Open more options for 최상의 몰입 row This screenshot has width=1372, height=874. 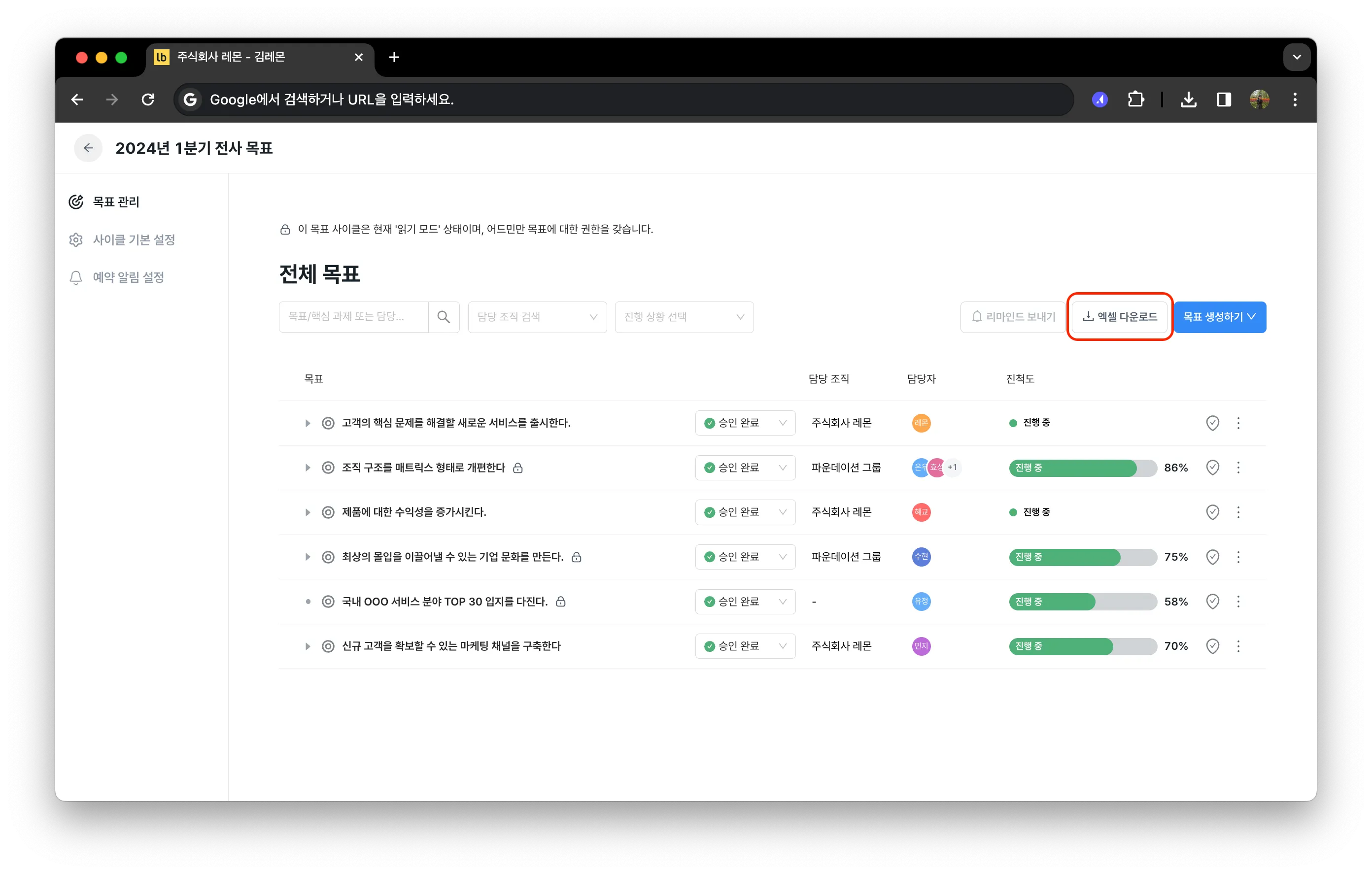click(1238, 557)
